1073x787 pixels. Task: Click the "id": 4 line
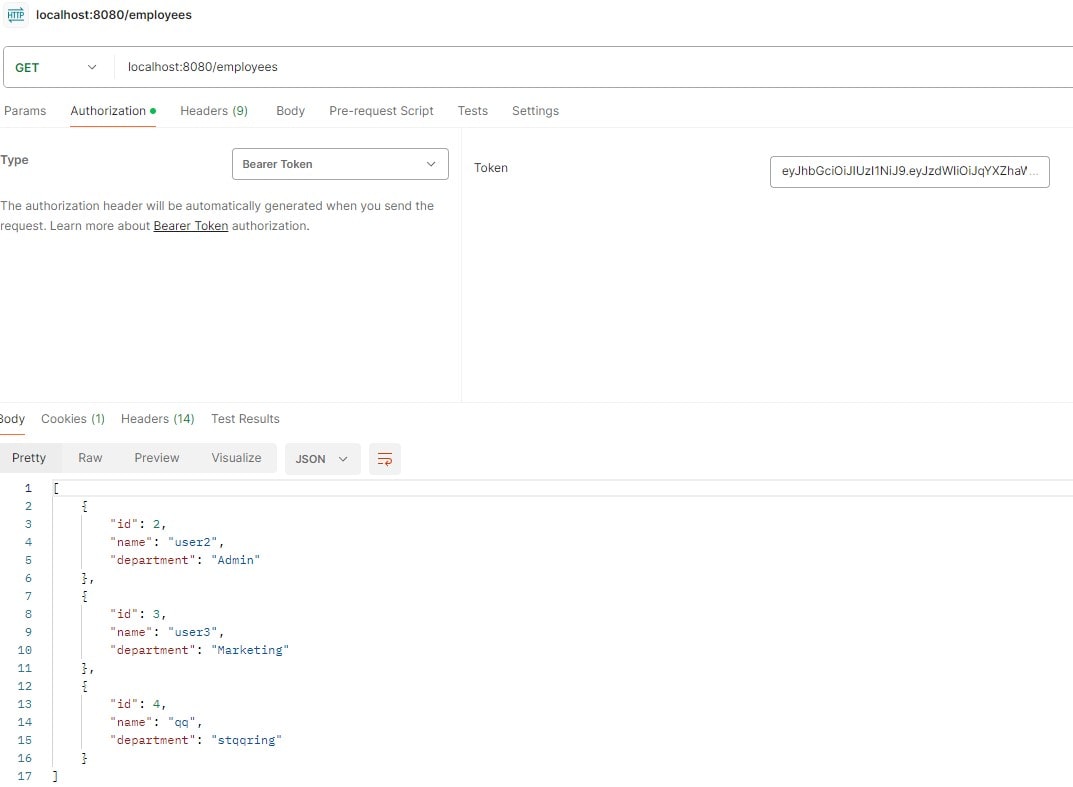point(138,704)
